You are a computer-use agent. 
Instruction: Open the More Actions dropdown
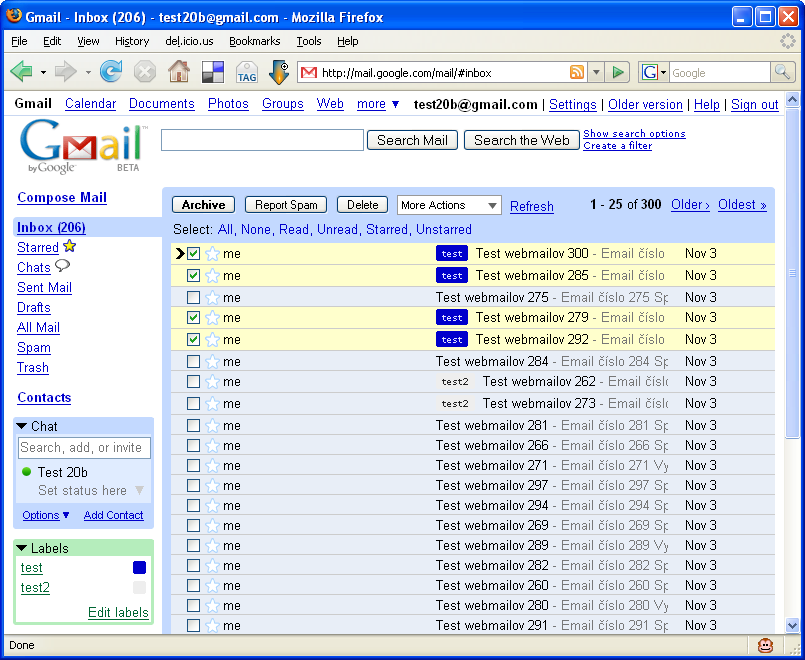point(449,205)
